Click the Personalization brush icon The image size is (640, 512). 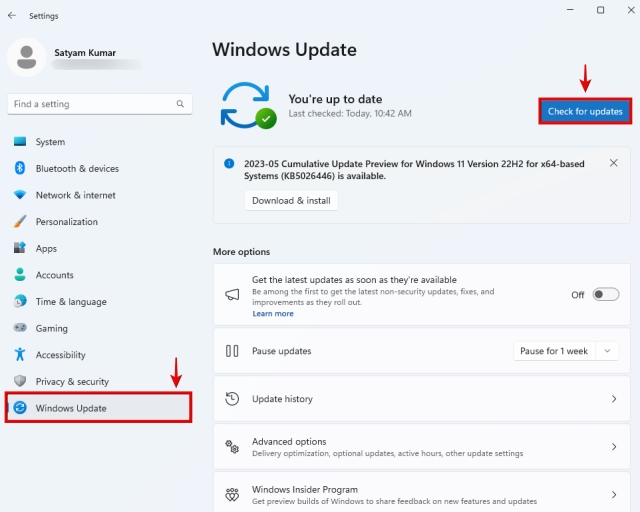click(20, 222)
